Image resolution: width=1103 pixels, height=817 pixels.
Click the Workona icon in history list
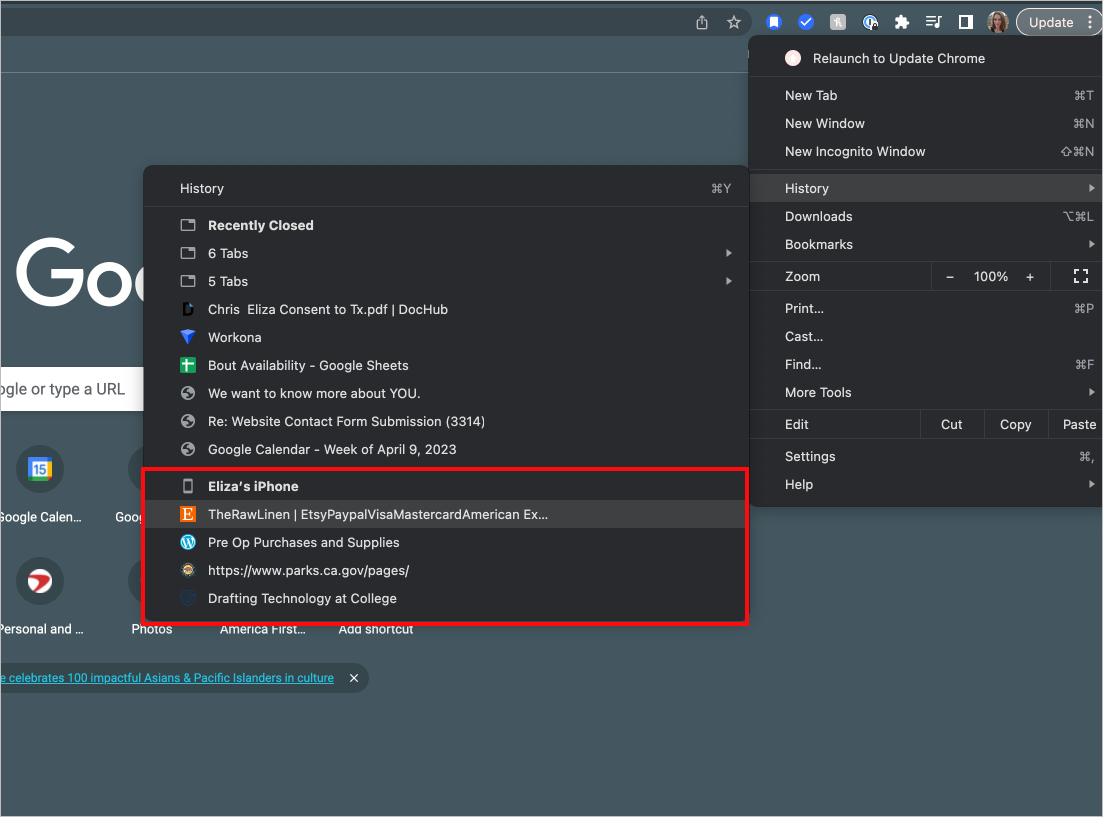[x=188, y=337]
